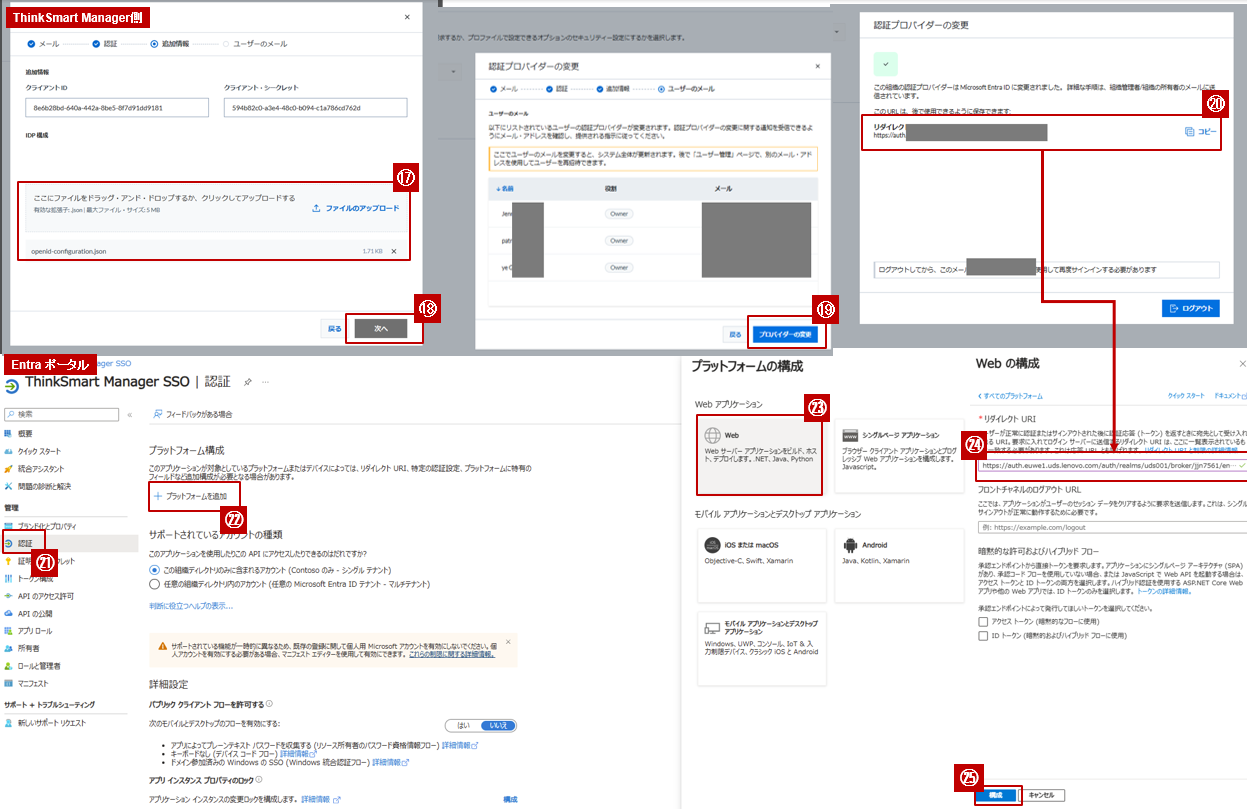This screenshot has width=1247, height=809.
Task: Dismiss the orange warning banner
Action: [x=508, y=641]
